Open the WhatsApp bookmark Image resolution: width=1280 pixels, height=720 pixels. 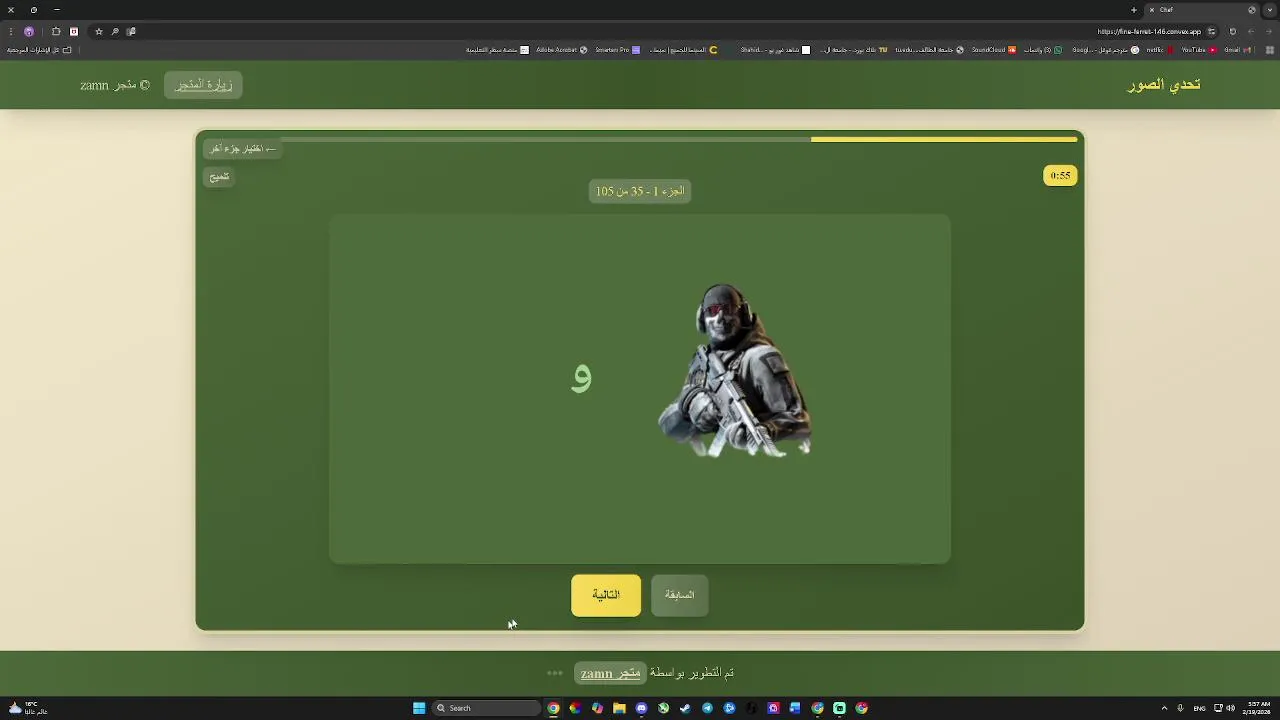[x=1043, y=50]
